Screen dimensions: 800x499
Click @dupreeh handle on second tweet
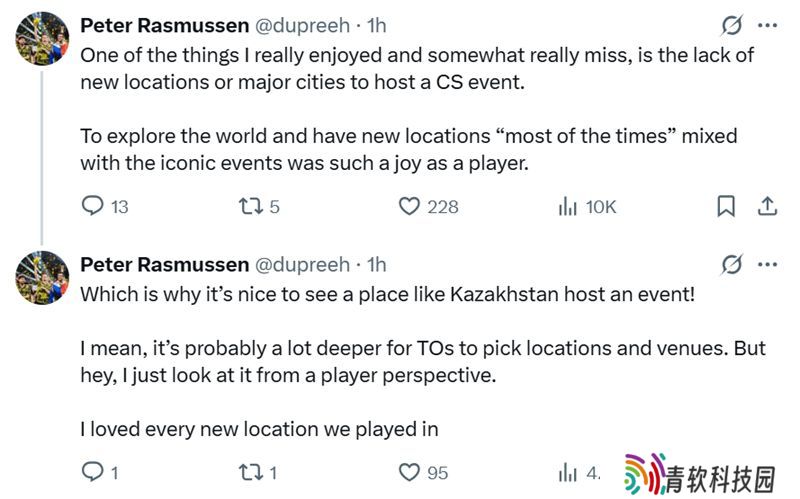[x=303, y=265]
